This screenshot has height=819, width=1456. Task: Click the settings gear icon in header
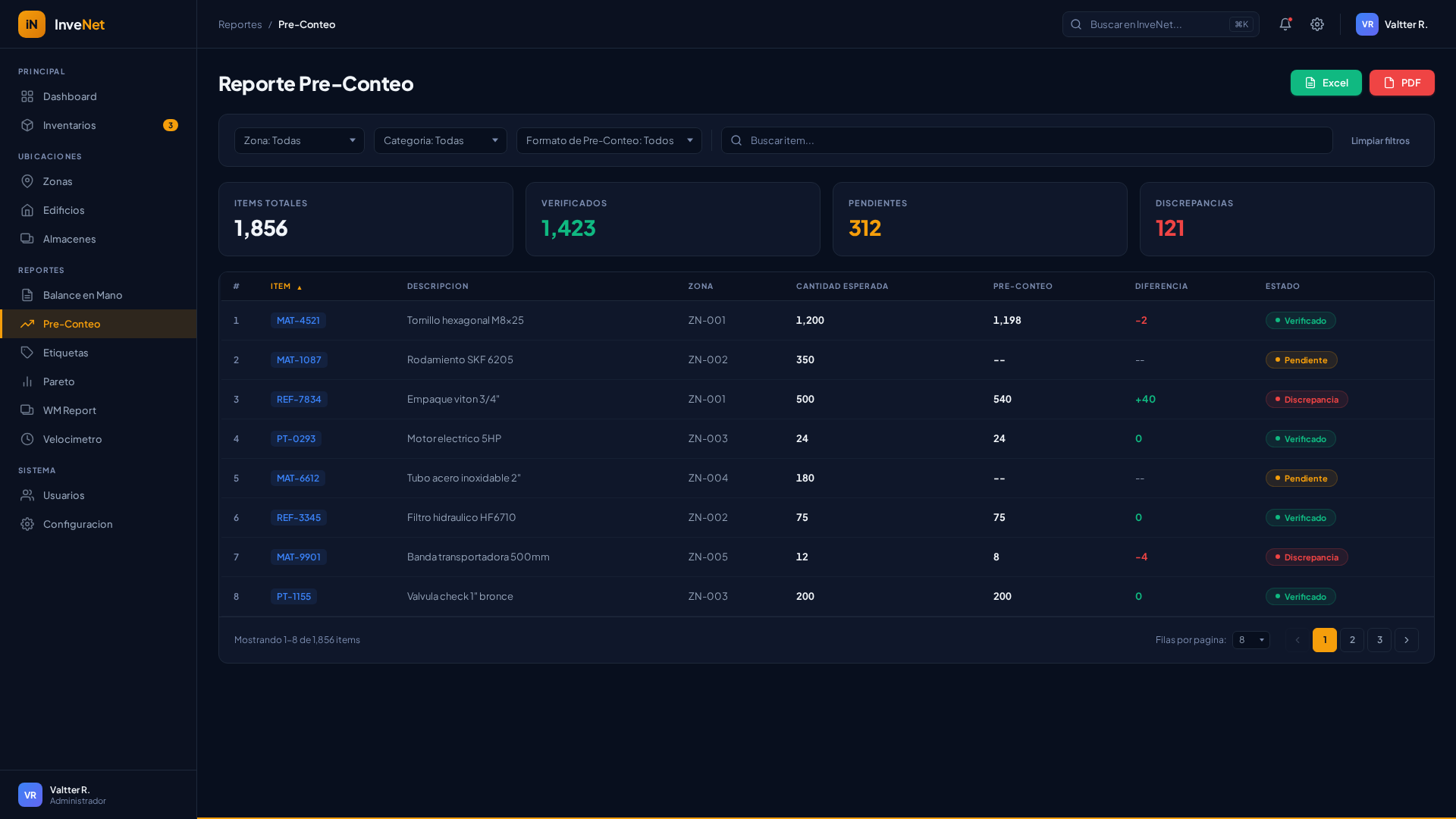coord(1317,24)
